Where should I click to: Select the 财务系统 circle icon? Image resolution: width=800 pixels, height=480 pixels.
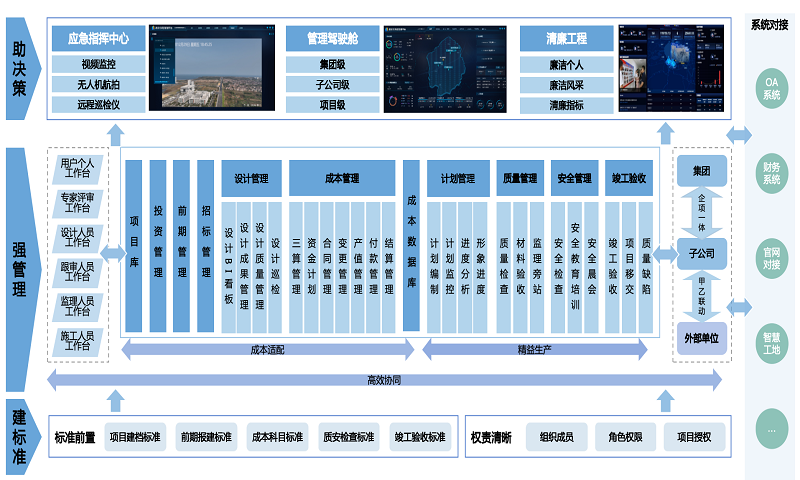pyautogui.click(x=771, y=173)
